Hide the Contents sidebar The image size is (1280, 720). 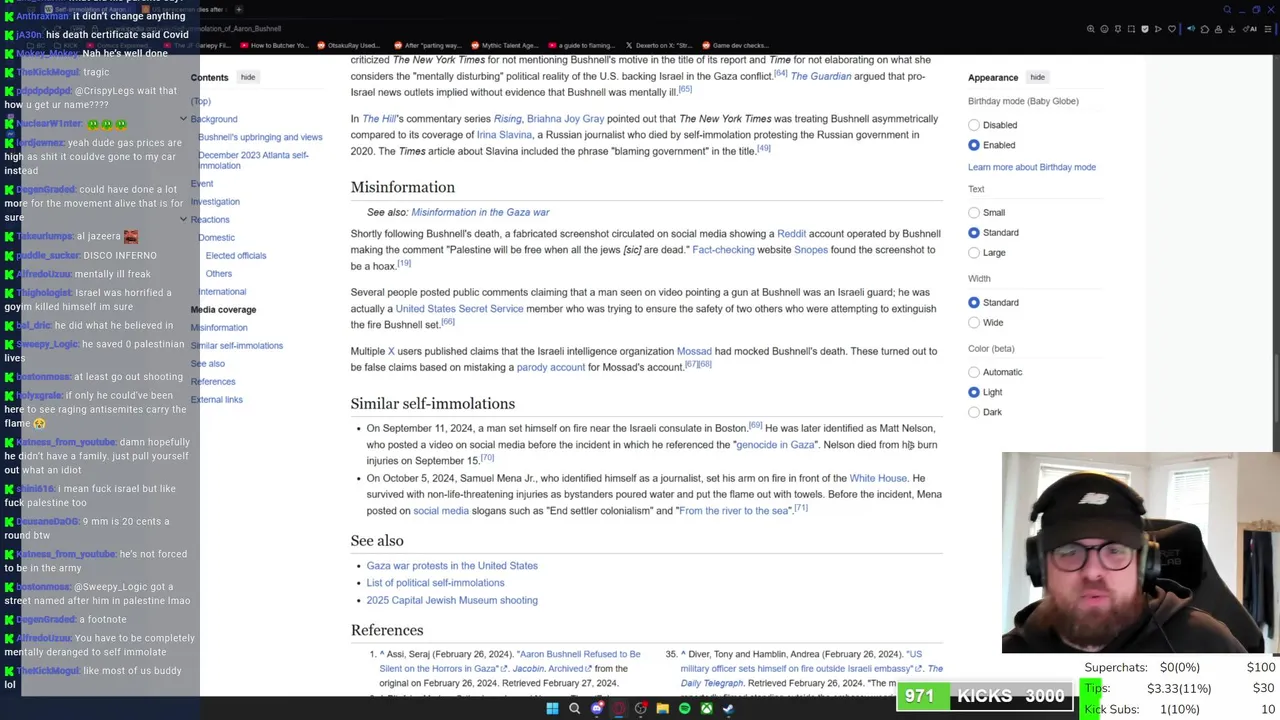[x=248, y=77]
